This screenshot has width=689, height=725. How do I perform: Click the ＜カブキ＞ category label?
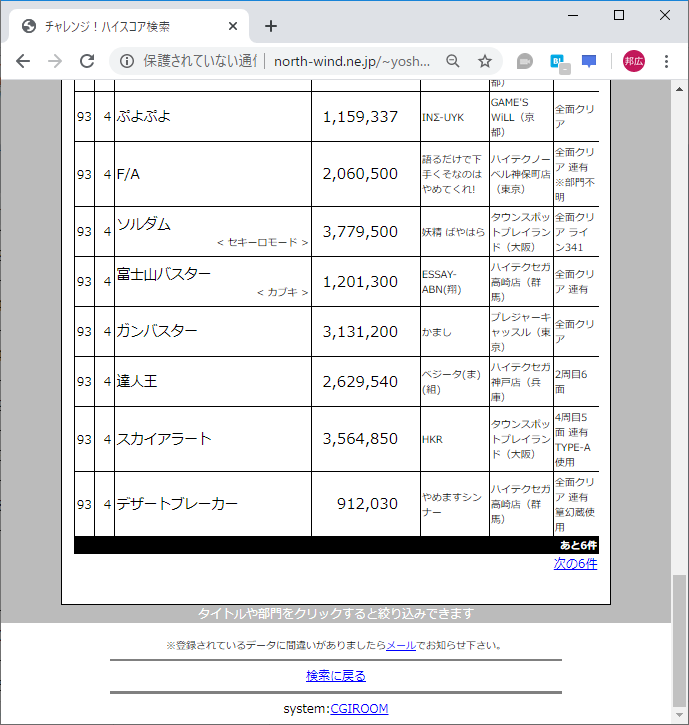click(283, 292)
